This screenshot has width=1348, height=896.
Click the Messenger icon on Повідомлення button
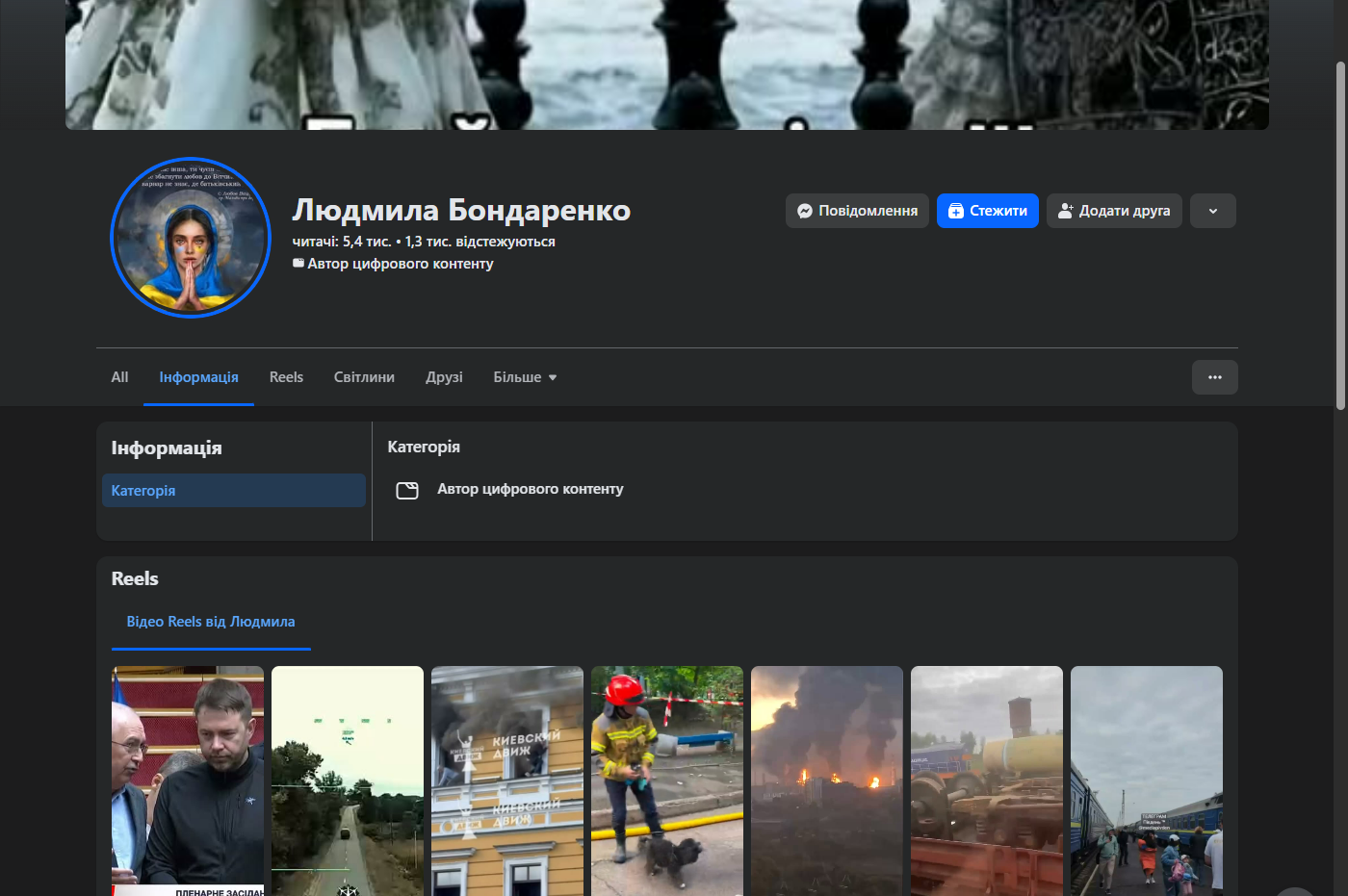[805, 211]
